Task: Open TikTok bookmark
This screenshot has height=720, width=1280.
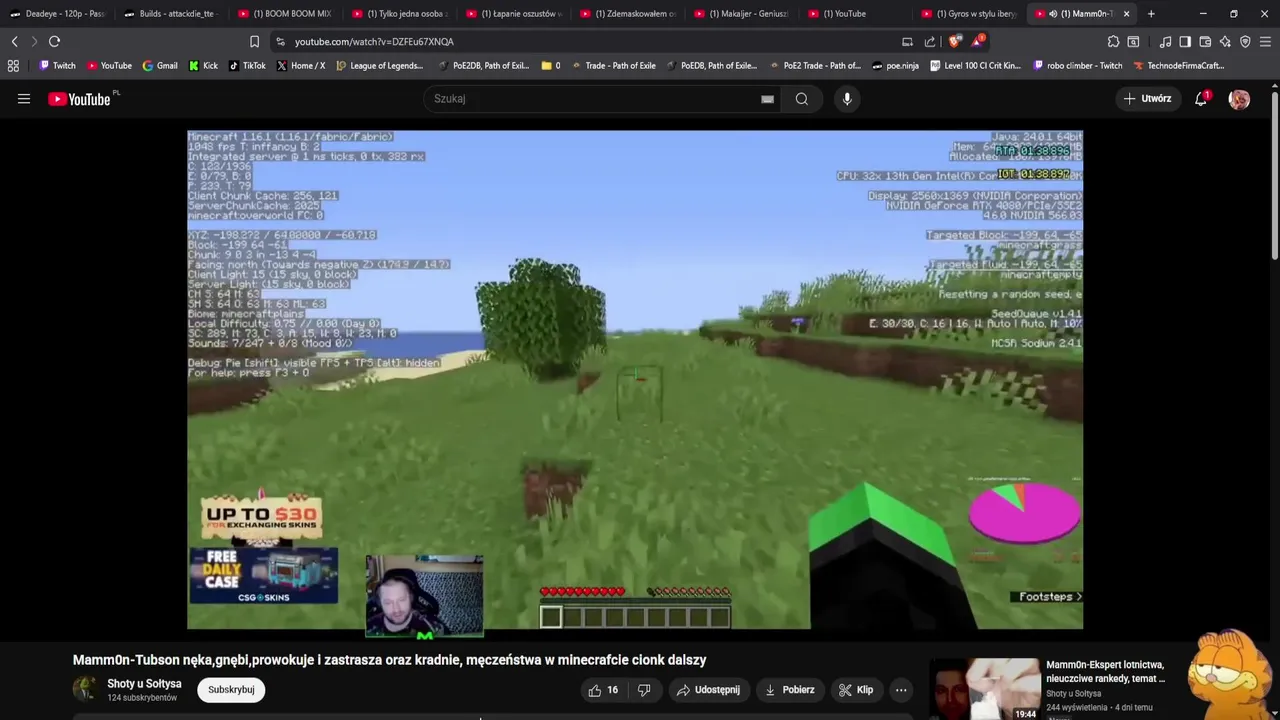Action: (x=247, y=65)
